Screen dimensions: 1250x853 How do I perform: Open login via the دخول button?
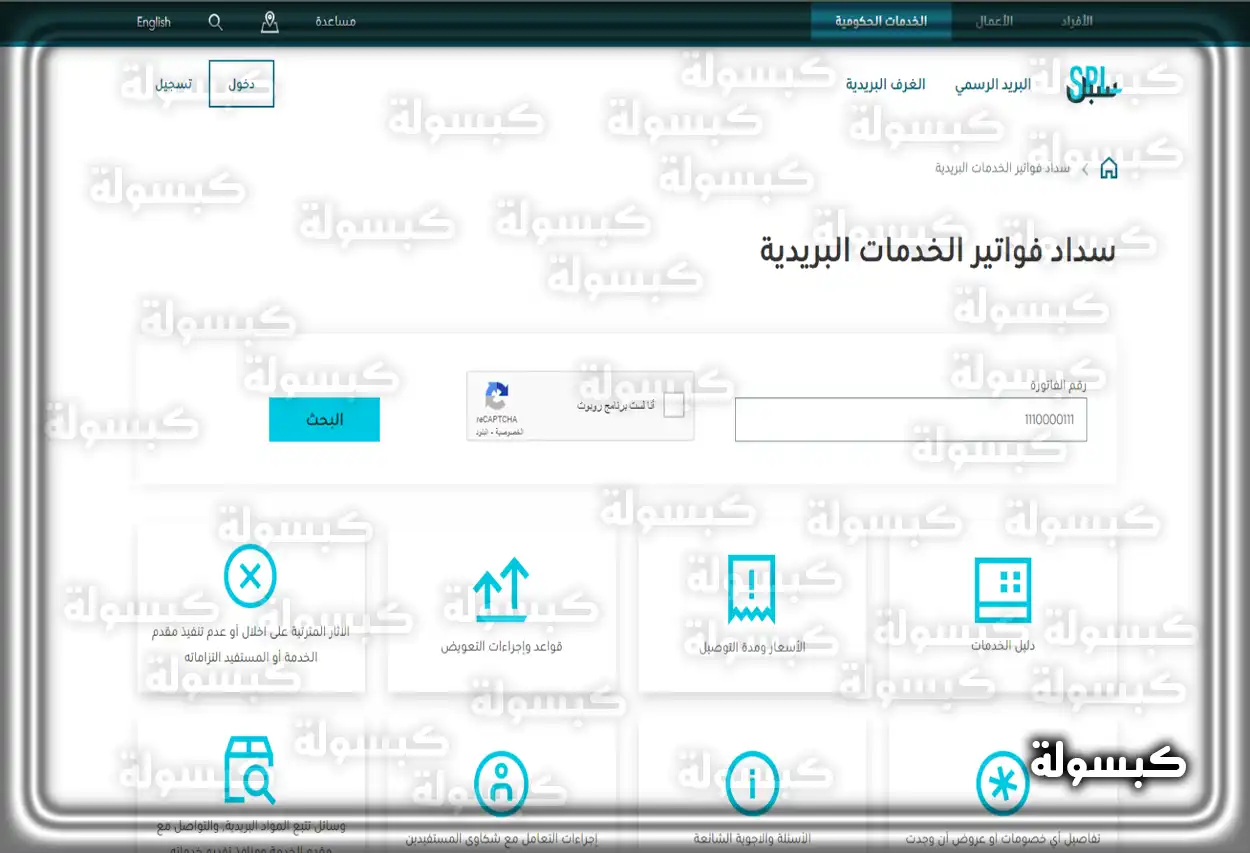click(241, 84)
